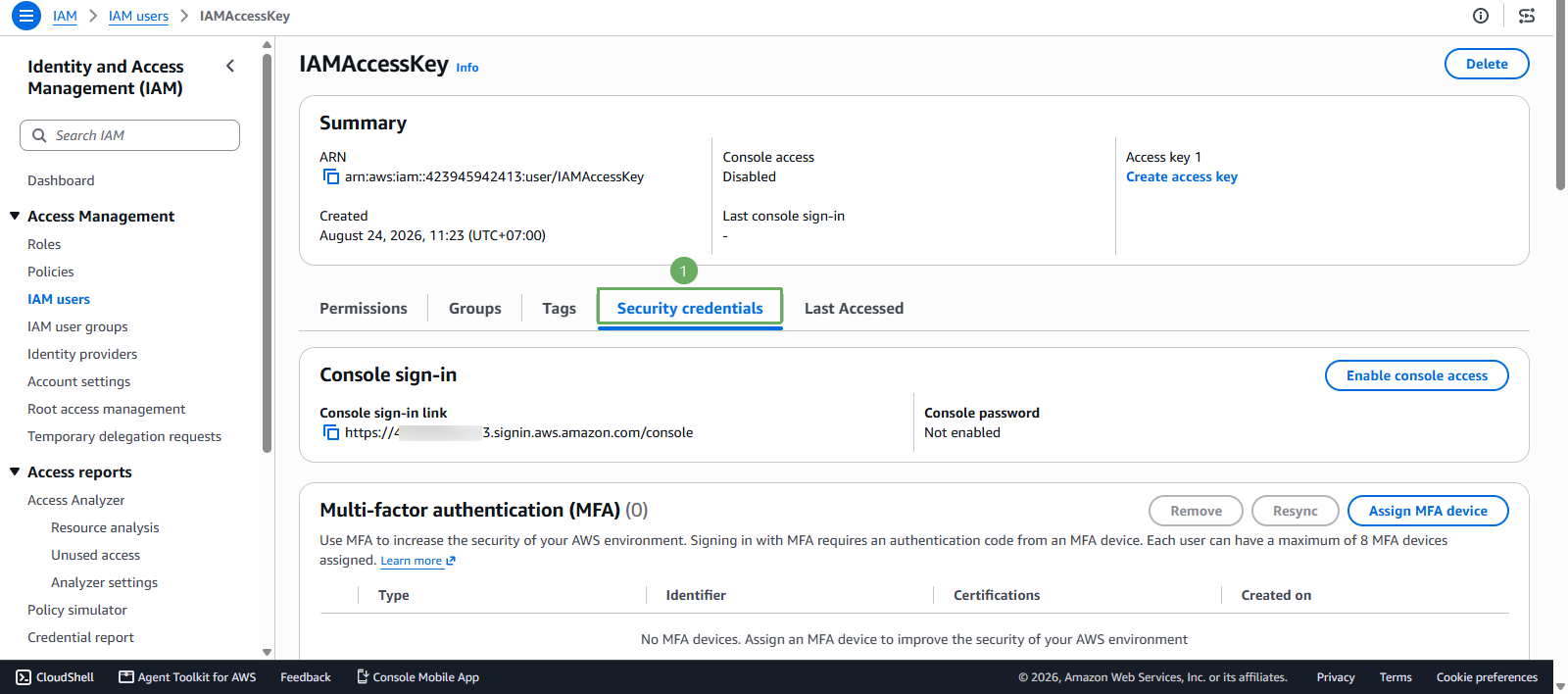The height and width of the screenshot is (694, 1568).
Task: Focus the Search IAM field
Action: 129,135
